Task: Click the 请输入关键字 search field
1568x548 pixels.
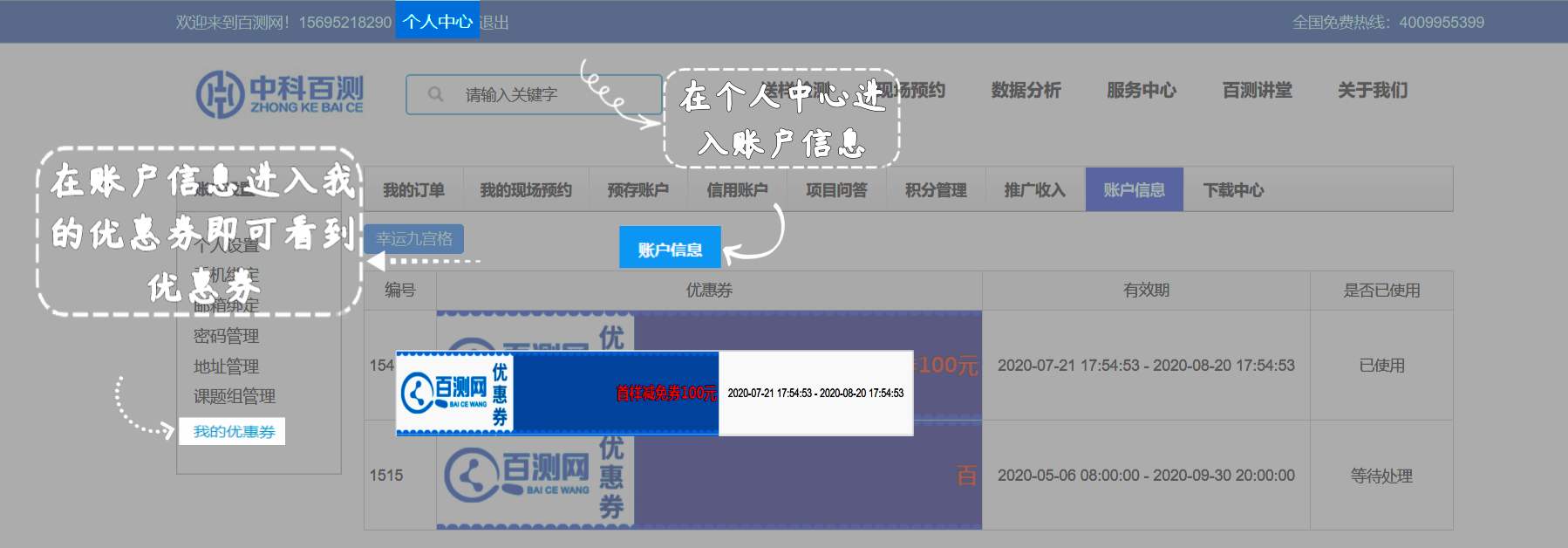Action: pyautogui.click(x=541, y=94)
